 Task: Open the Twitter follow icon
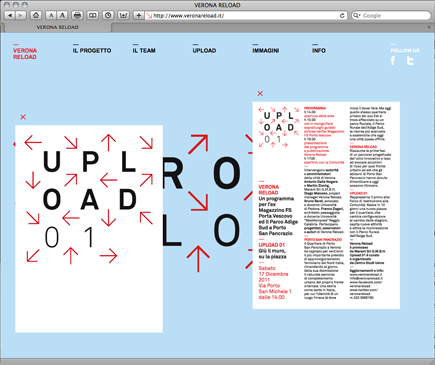coord(410,60)
